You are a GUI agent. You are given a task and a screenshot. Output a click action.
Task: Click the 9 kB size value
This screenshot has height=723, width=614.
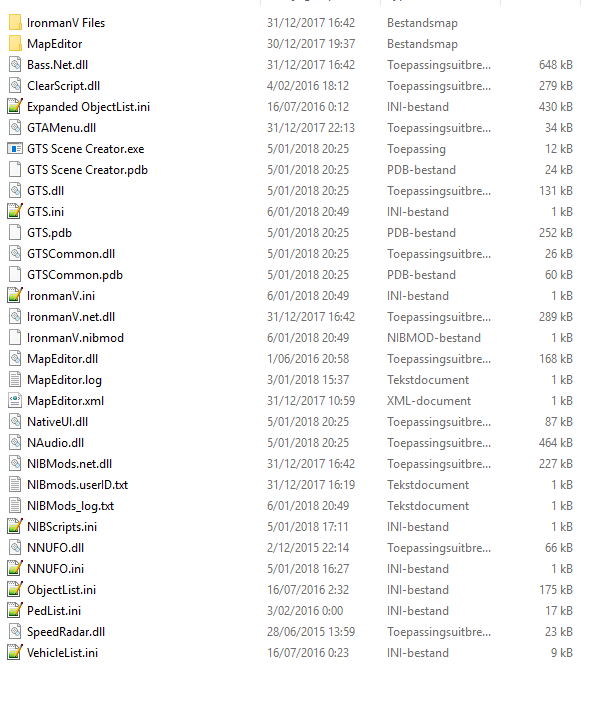tap(561, 652)
